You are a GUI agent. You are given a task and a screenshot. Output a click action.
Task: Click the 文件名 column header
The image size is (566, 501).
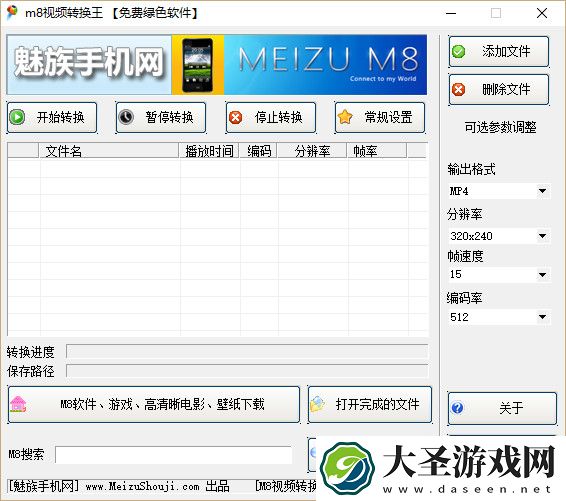click(109, 151)
